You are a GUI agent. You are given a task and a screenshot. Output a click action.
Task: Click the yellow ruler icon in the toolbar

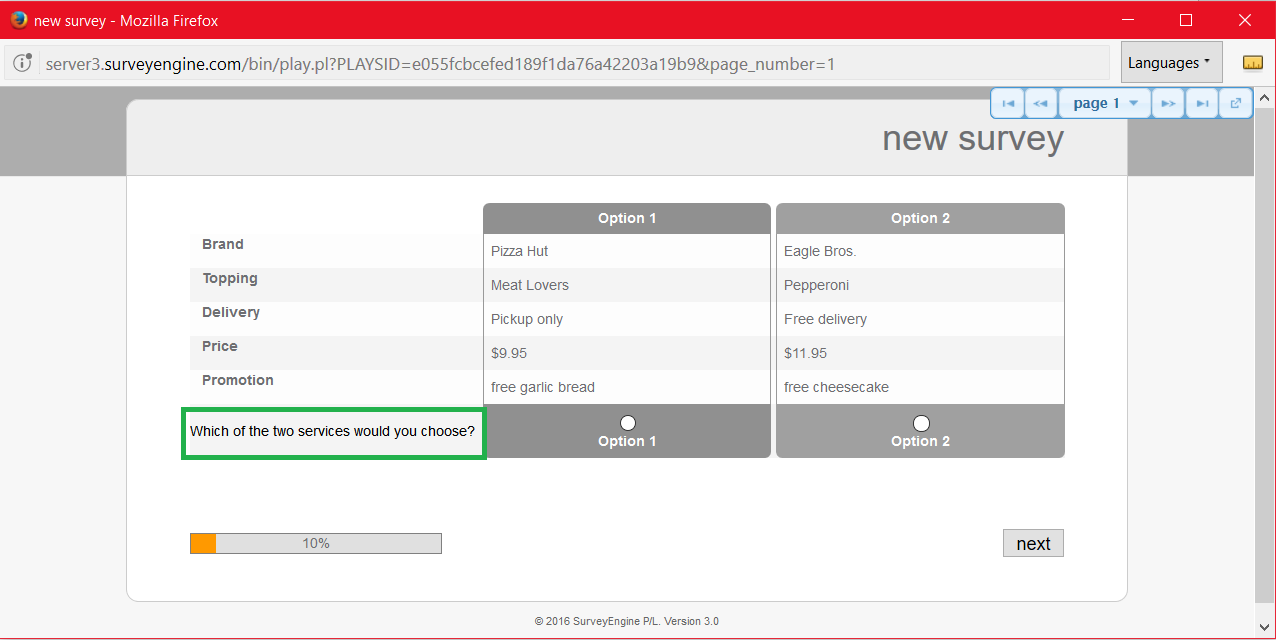pyautogui.click(x=1252, y=63)
